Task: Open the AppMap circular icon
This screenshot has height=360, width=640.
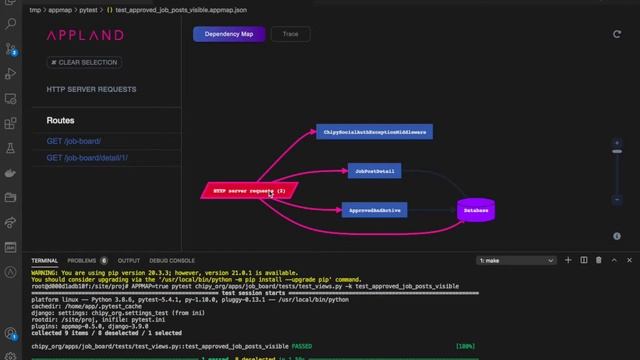Action: tap(11, 272)
